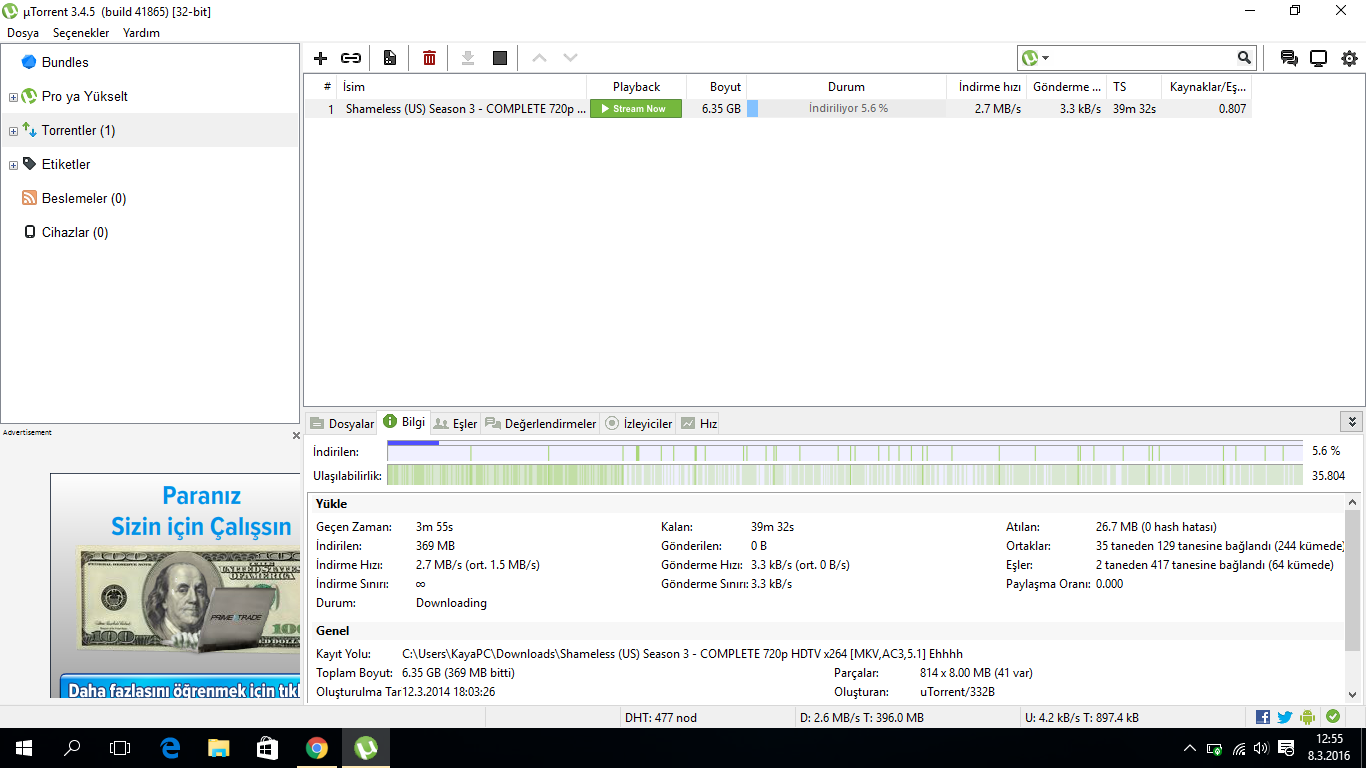The image size is (1366, 768).
Task: Click the D: 2.6 MB/s download status entry
Action: 862,717
